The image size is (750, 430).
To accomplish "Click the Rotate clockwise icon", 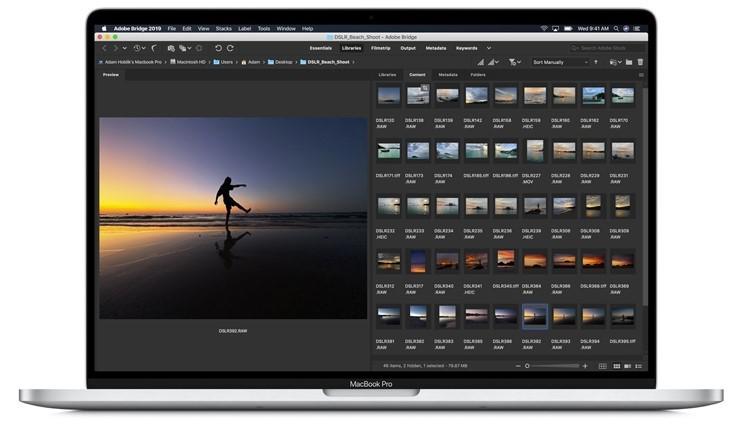I will [x=230, y=48].
